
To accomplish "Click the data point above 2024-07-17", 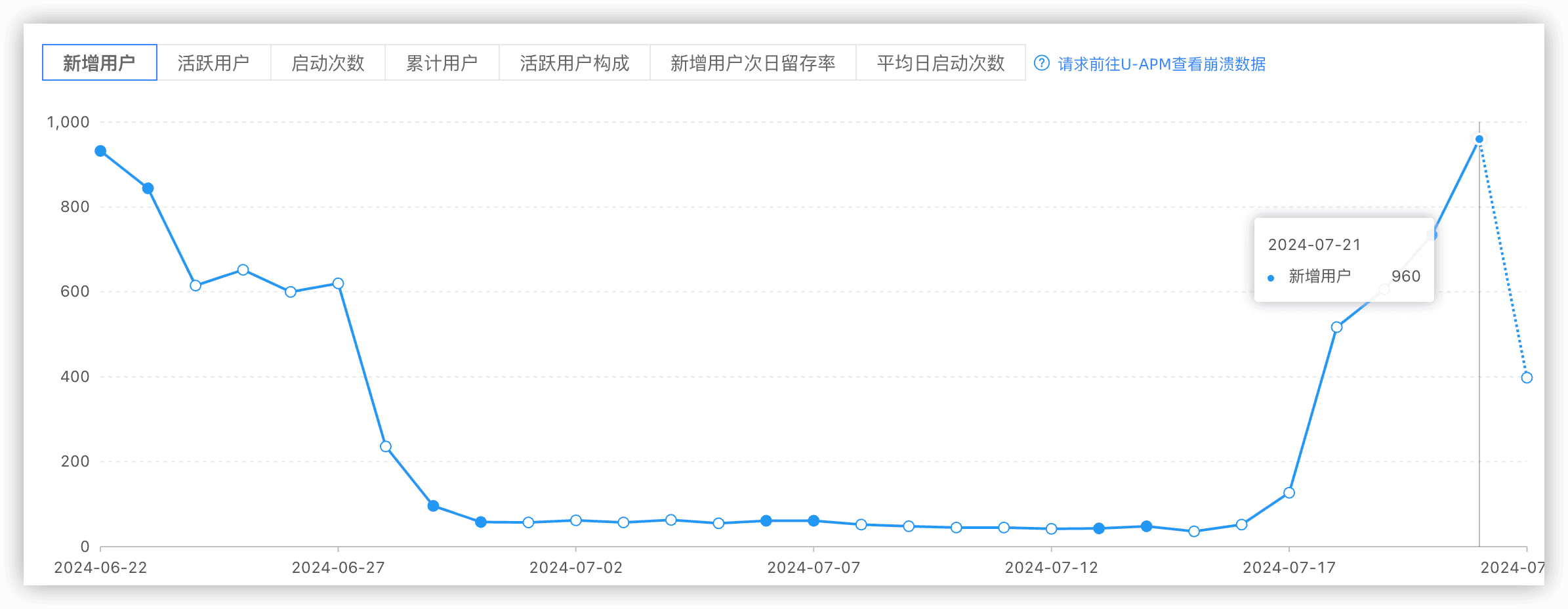I will click(1289, 493).
